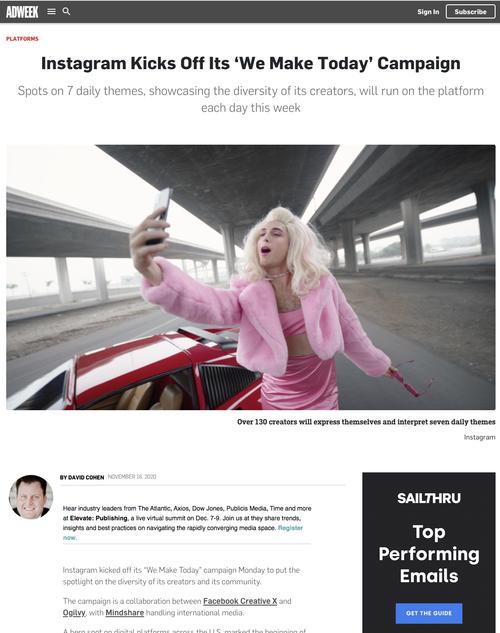Click the Subscribe button

[x=471, y=12]
